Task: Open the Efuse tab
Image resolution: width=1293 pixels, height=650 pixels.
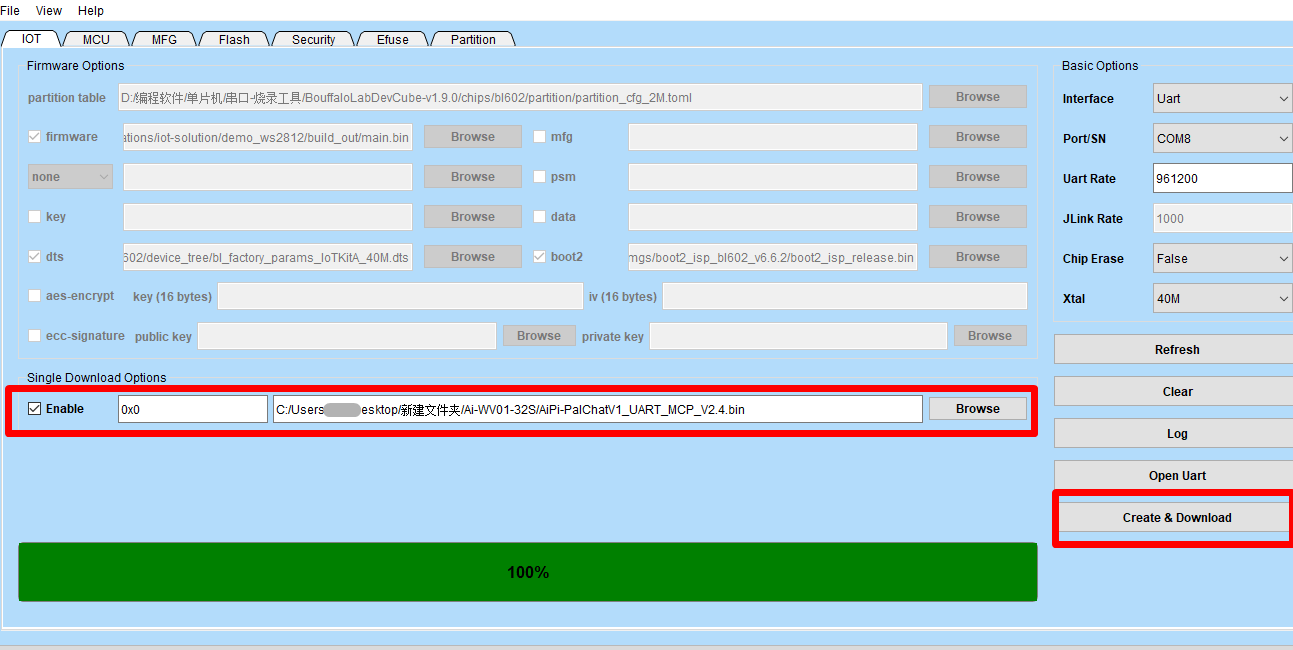Action: (392, 40)
